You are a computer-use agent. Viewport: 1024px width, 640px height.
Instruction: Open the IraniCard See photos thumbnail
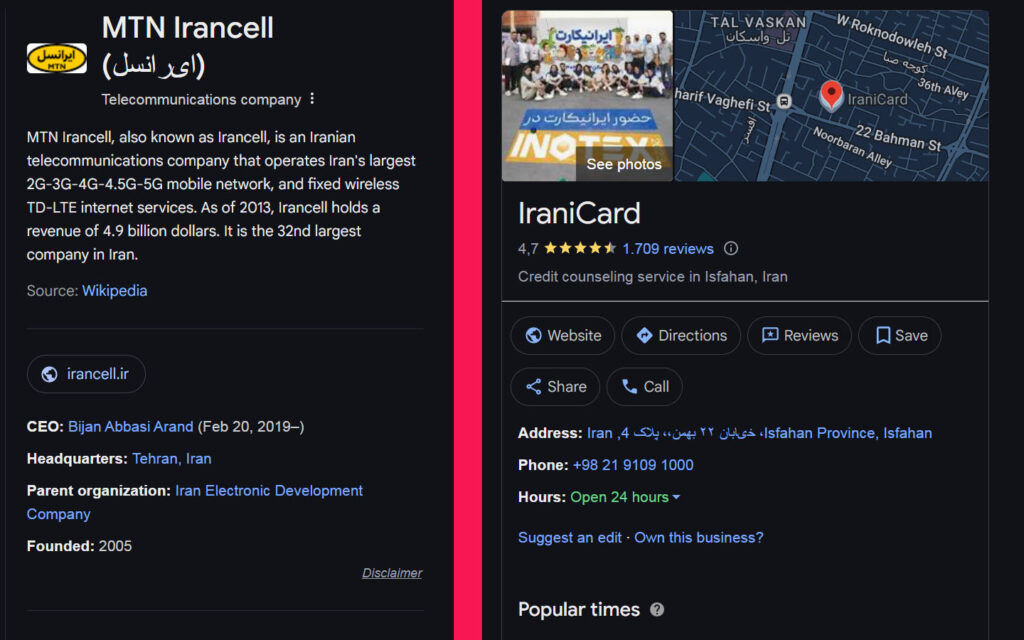click(587, 96)
